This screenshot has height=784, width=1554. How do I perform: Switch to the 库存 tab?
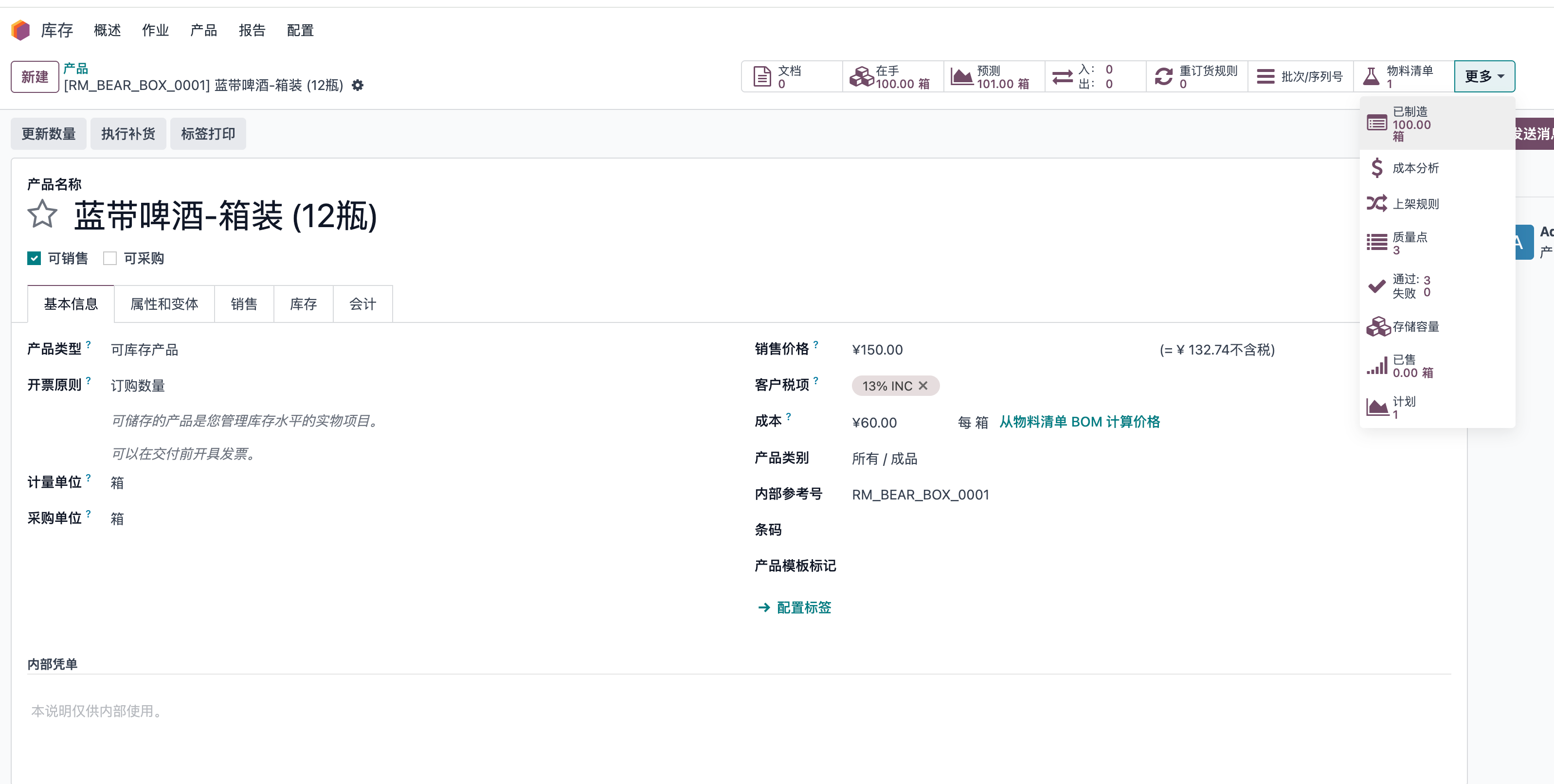[304, 304]
